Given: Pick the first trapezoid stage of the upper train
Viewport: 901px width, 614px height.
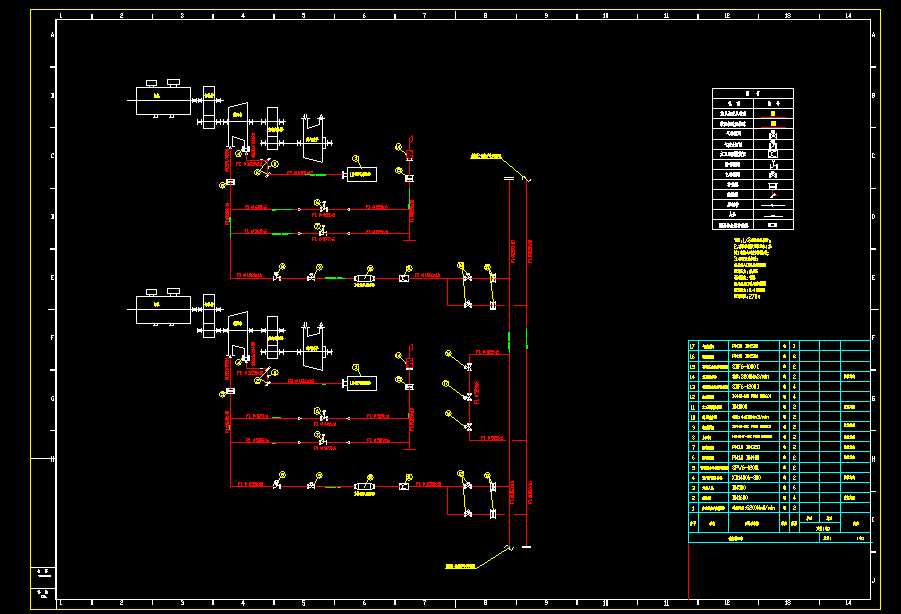Looking at the screenshot, I should coord(238,125).
